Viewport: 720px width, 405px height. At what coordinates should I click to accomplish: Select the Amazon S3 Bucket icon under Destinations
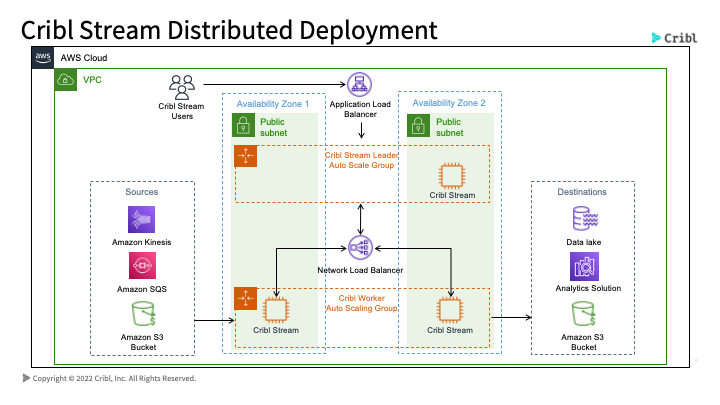pyautogui.click(x=583, y=314)
